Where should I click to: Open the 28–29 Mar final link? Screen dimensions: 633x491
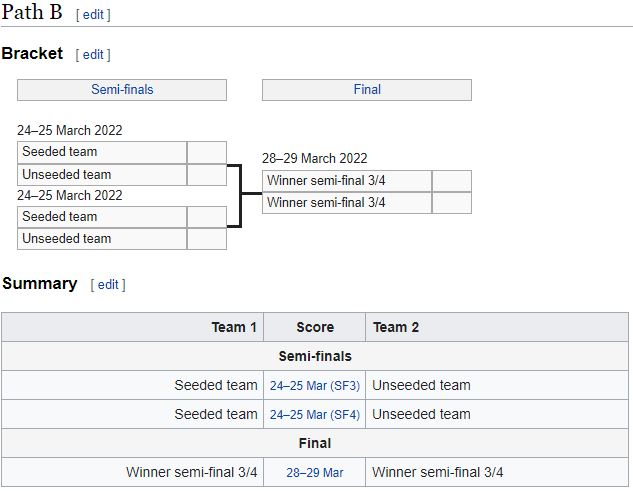pos(315,472)
